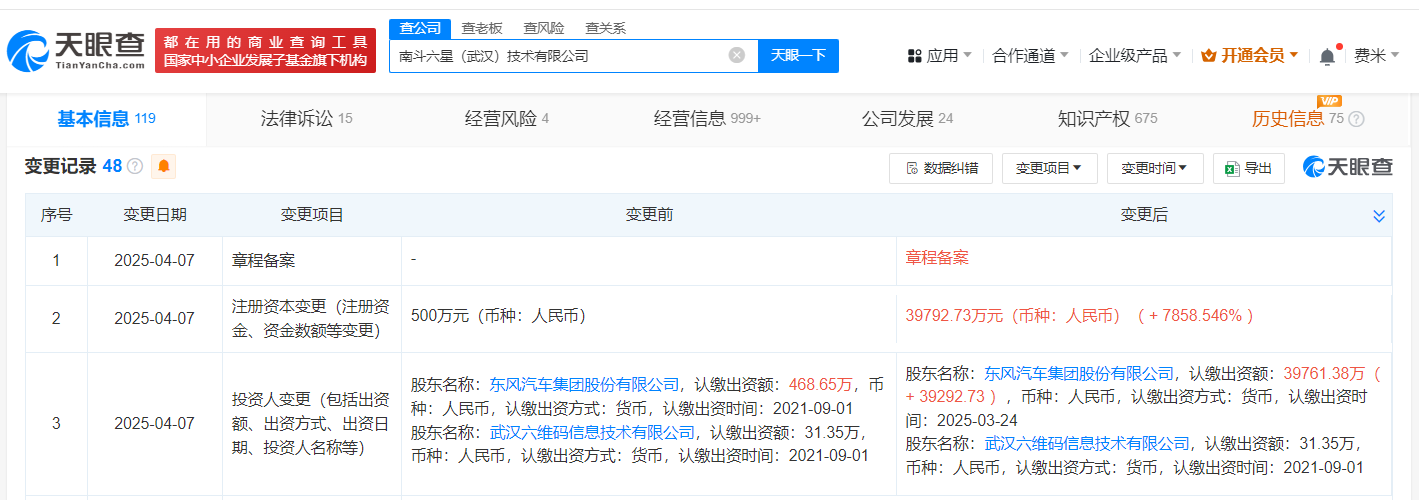Image resolution: width=1419 pixels, height=500 pixels.
Task: Select the 查风险 search tab
Action: tap(543, 28)
